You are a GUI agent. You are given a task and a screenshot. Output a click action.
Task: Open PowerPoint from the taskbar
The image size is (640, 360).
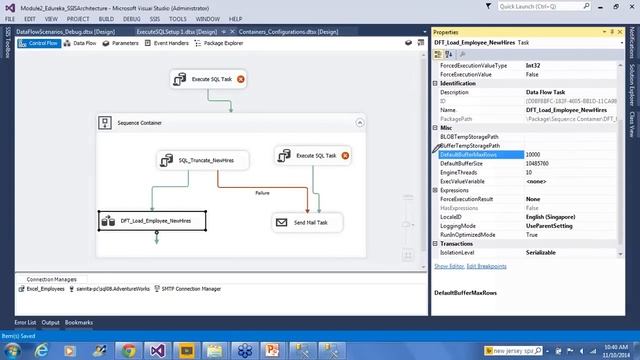[272, 350]
